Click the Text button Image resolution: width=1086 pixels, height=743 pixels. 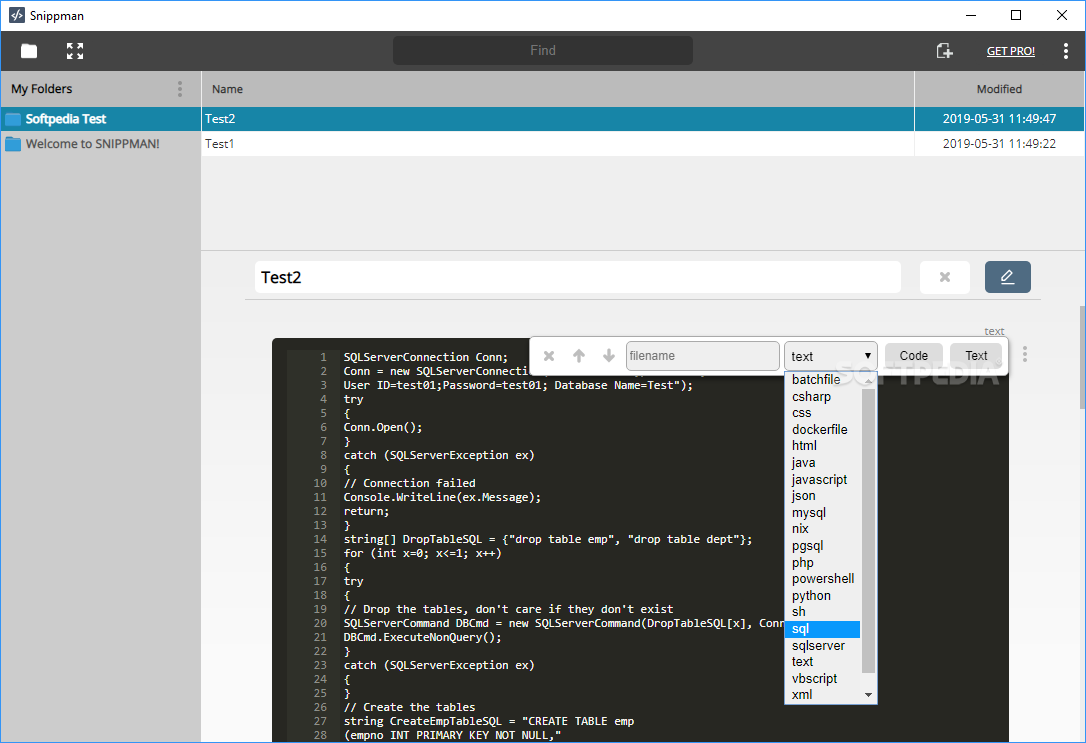976,356
